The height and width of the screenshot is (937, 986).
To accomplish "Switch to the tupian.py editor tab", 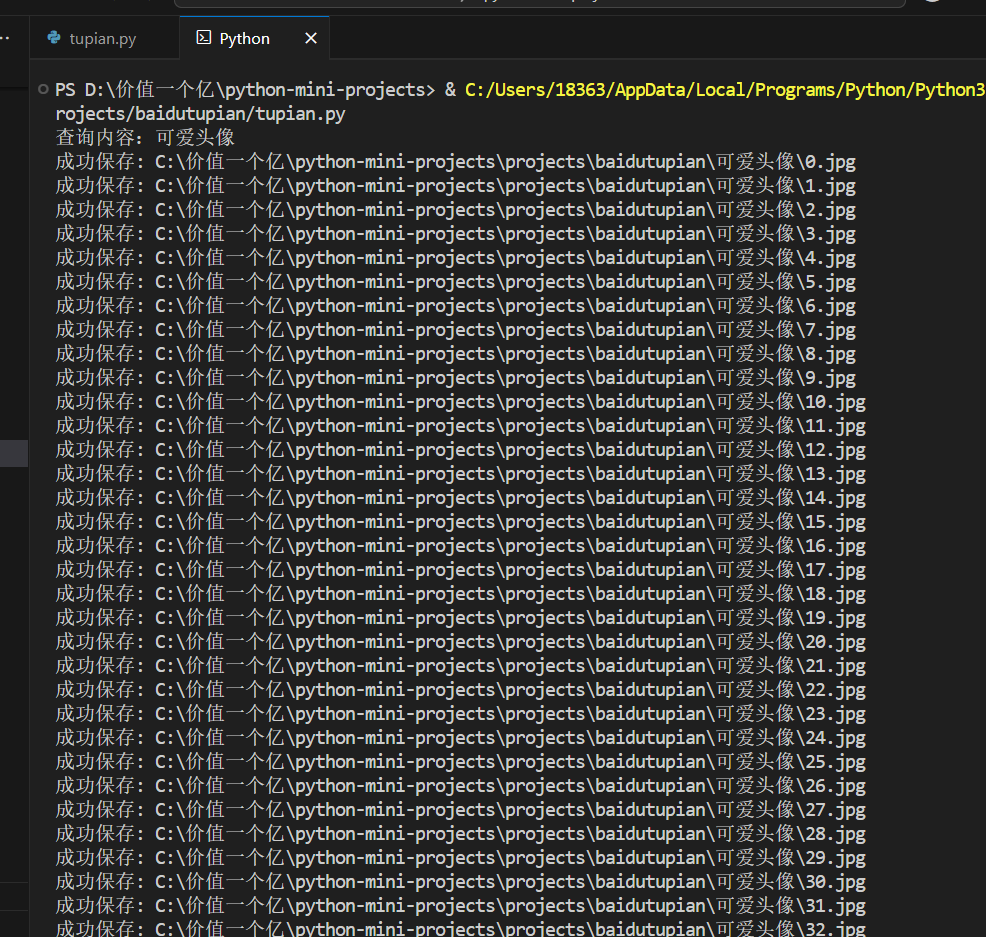I will 102,38.
